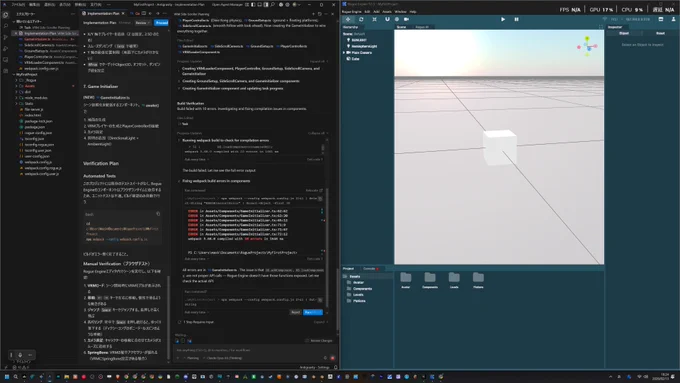Select the Object tab in the Inspector
The width and height of the screenshot is (680, 383).
click(x=624, y=33)
